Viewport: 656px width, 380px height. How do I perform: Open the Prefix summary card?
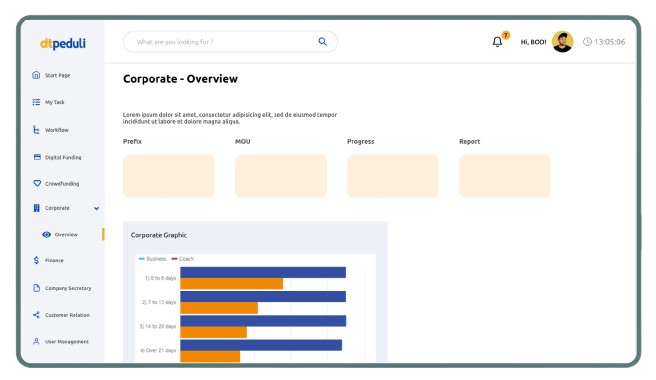click(x=169, y=176)
